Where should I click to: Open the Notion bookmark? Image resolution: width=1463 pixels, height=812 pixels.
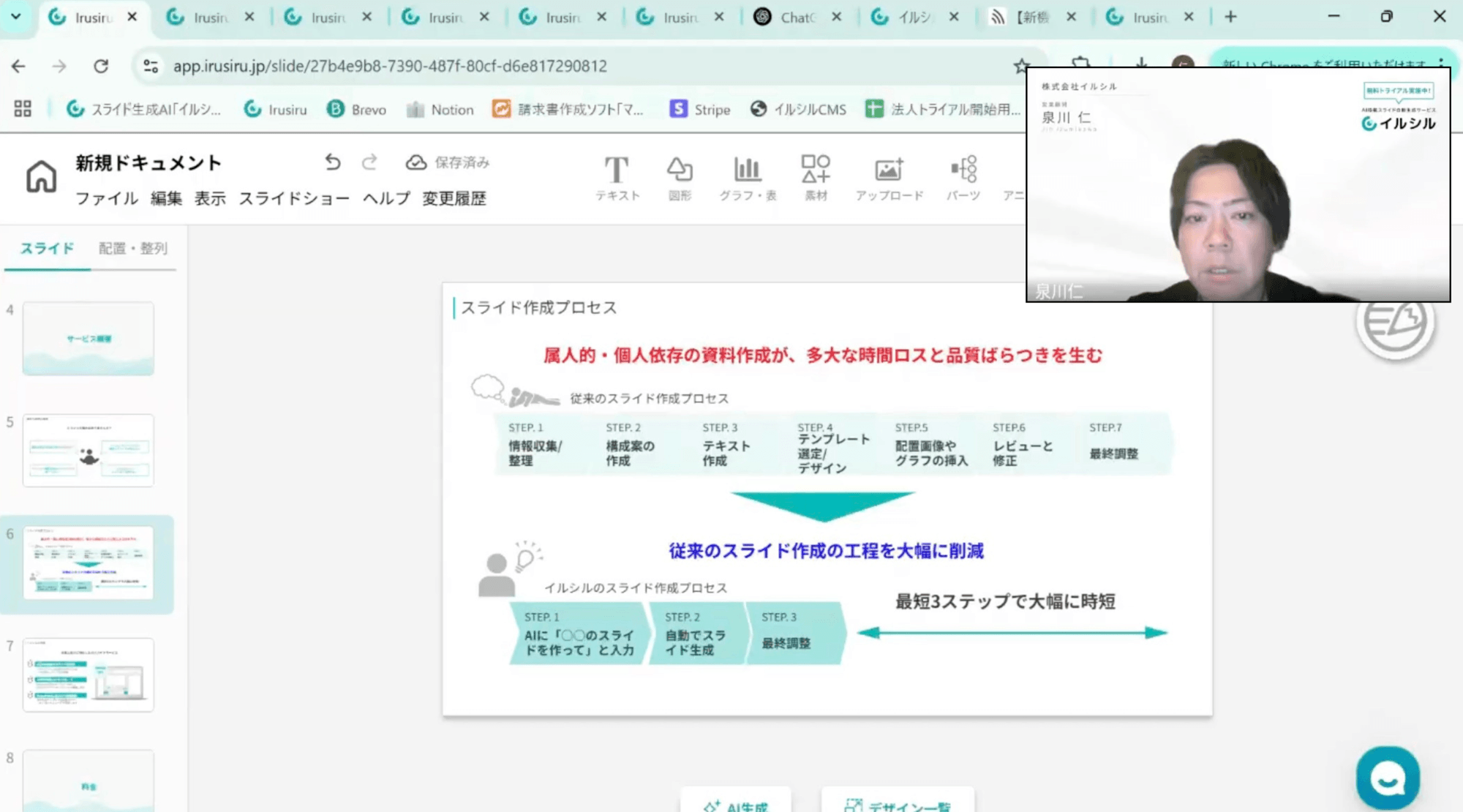click(x=440, y=110)
